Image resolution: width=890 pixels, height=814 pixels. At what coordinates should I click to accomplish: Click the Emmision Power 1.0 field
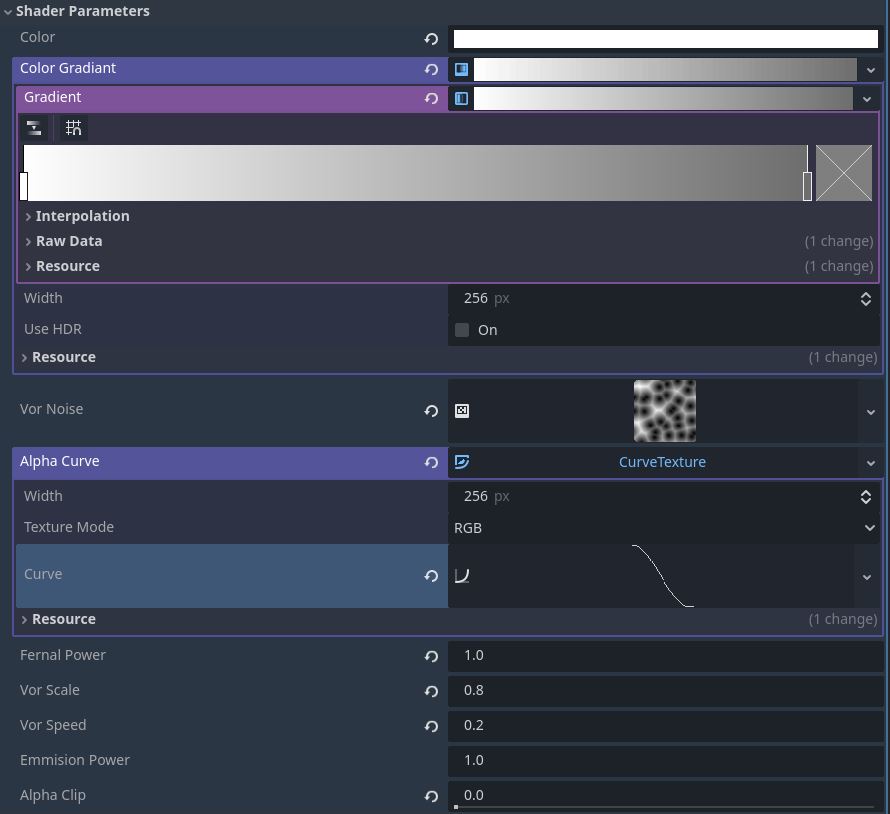(x=665, y=761)
